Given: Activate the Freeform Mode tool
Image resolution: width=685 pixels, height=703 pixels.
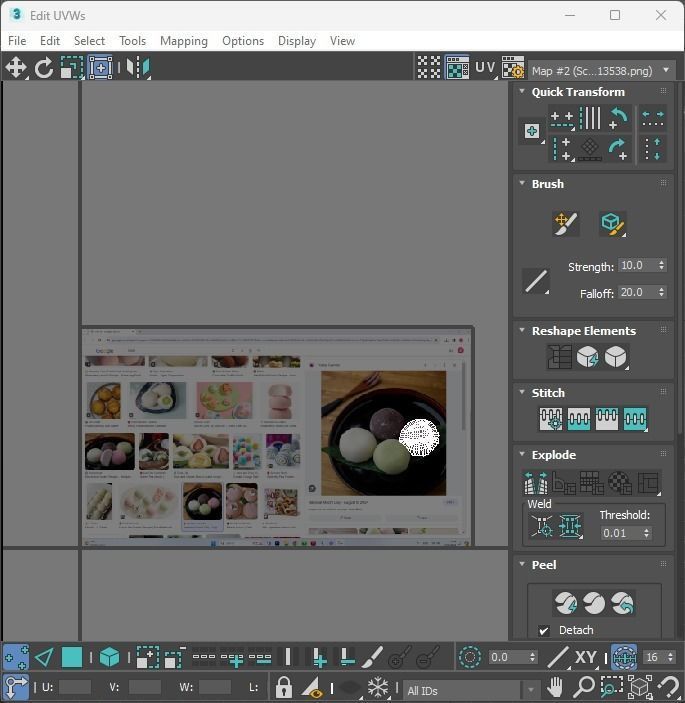Looking at the screenshot, I should 100,68.
